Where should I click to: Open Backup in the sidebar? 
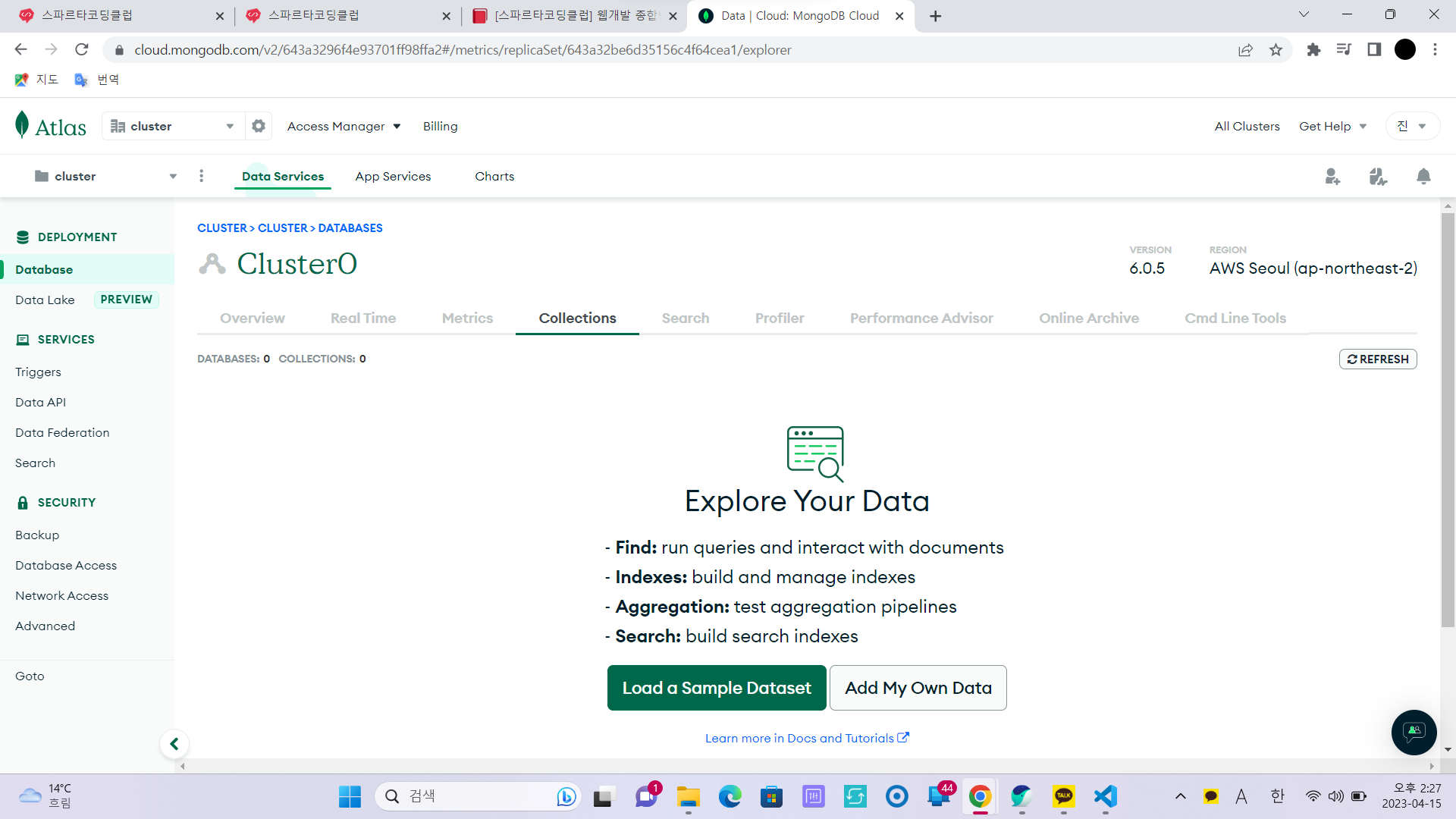click(x=37, y=535)
